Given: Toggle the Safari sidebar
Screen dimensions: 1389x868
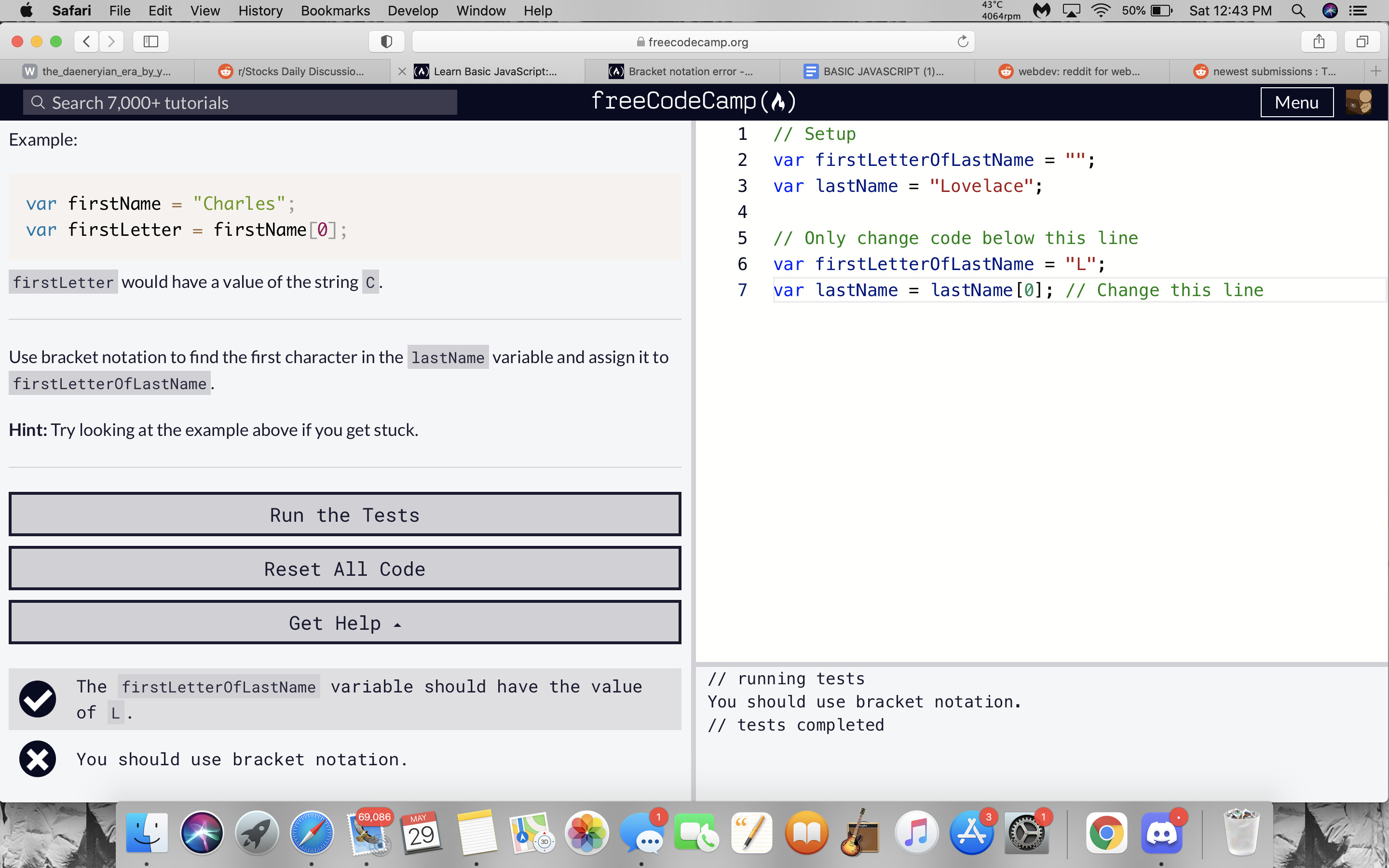Looking at the screenshot, I should pyautogui.click(x=150, y=41).
